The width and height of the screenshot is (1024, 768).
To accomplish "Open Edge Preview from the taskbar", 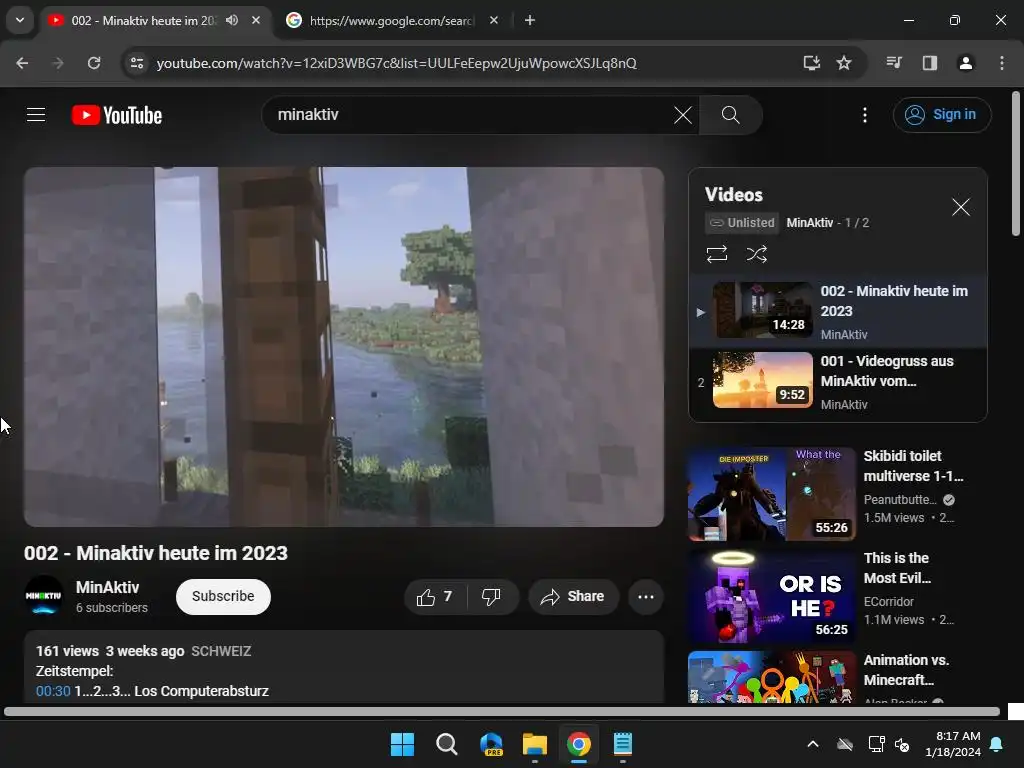I will (x=491, y=744).
